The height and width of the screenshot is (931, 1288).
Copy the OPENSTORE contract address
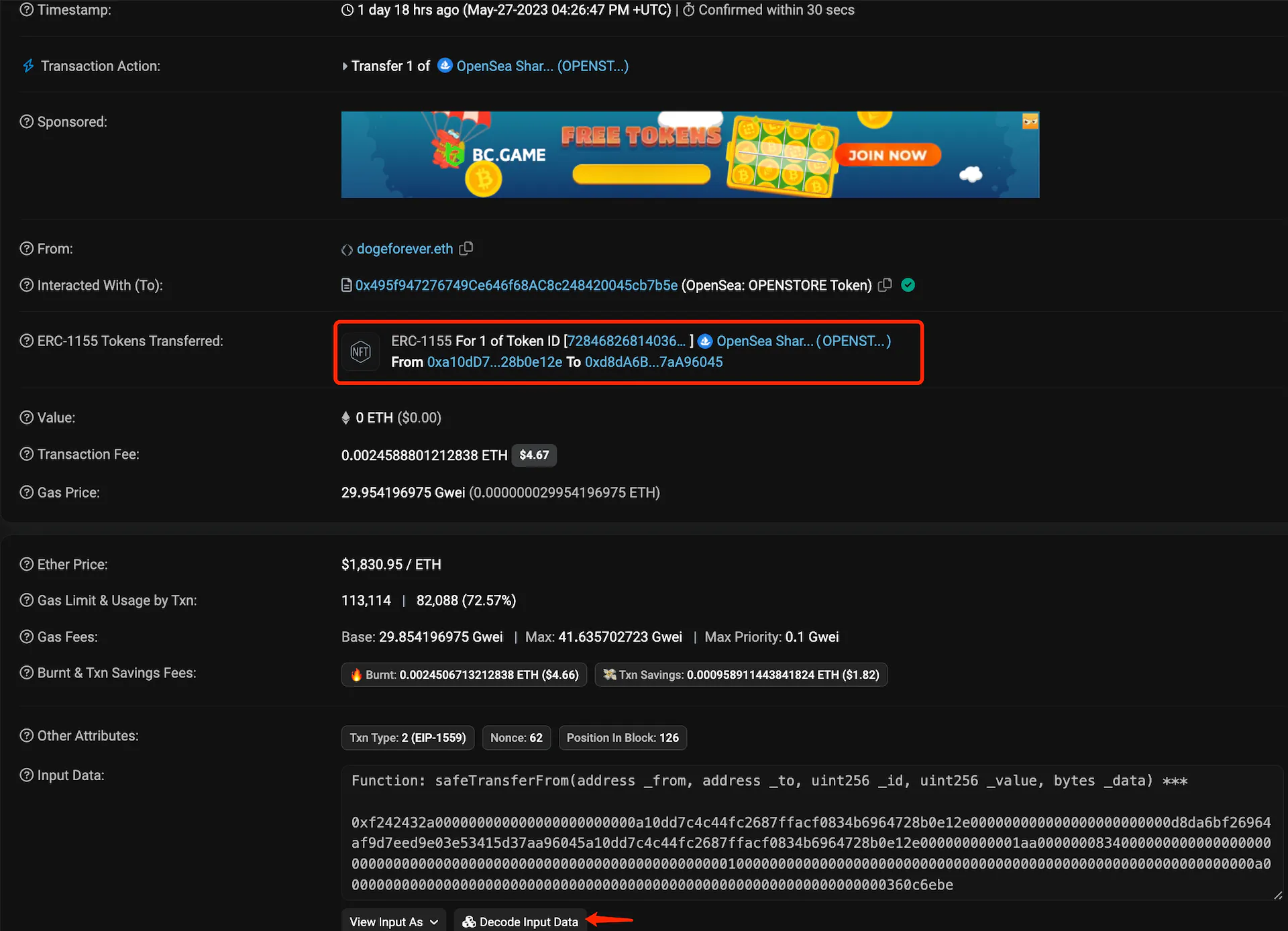pyautogui.click(x=885, y=285)
